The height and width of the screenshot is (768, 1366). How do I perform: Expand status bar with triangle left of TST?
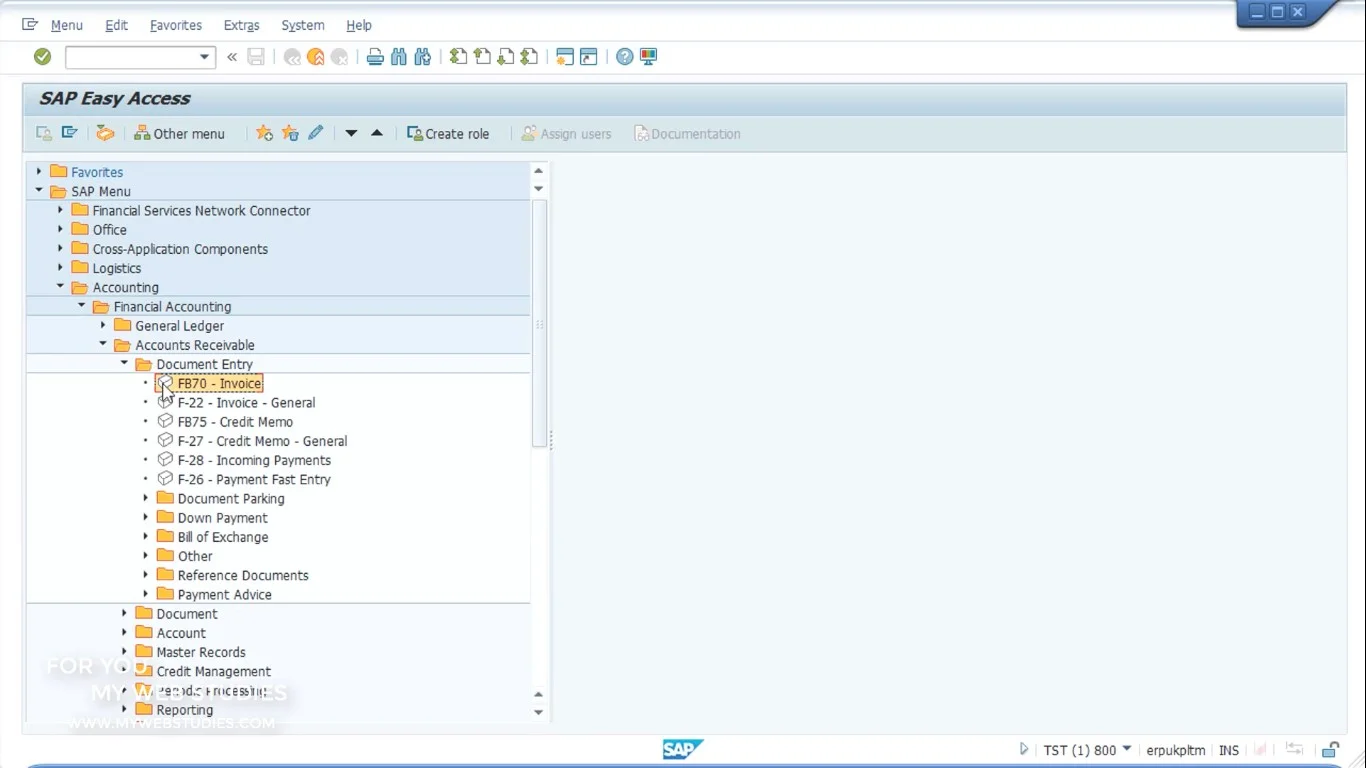pyautogui.click(x=1023, y=749)
